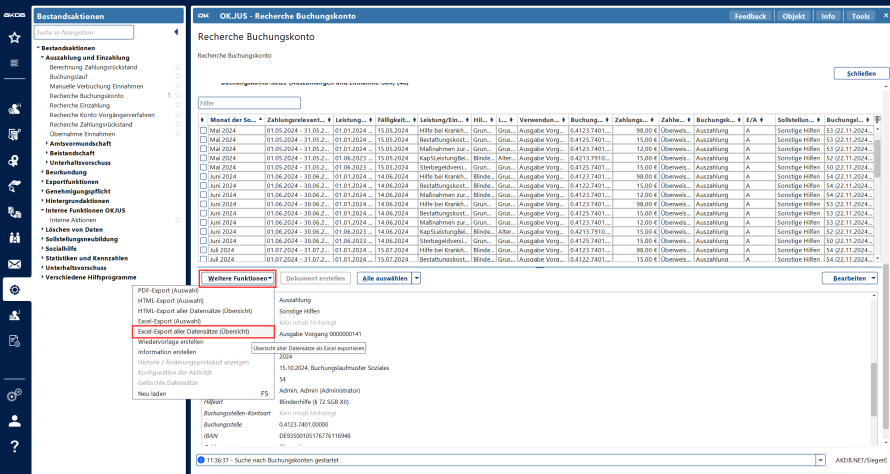Focus the Filter input above the table
890x474 pixels.
[x=249, y=103]
